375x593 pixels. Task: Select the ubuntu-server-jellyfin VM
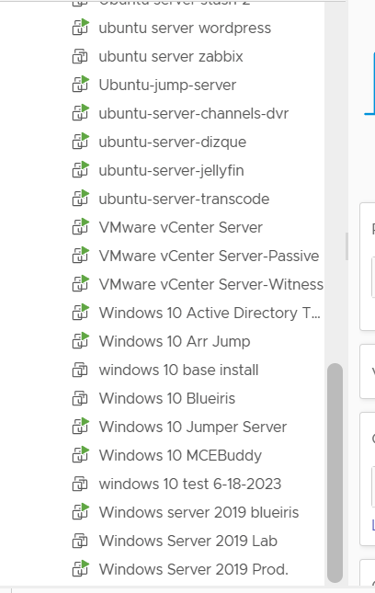click(x=171, y=171)
